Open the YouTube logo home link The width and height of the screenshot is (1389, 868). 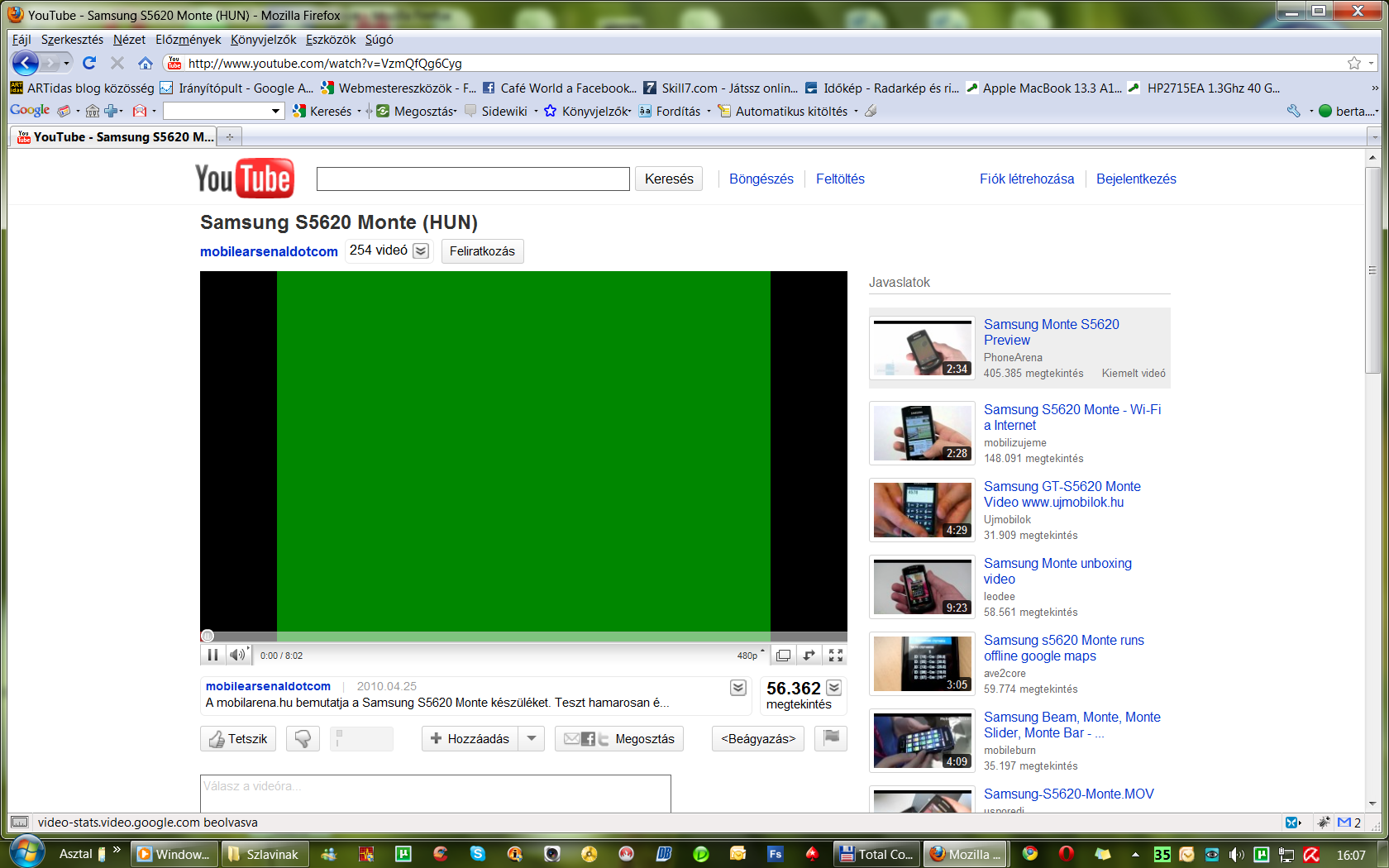(245, 179)
